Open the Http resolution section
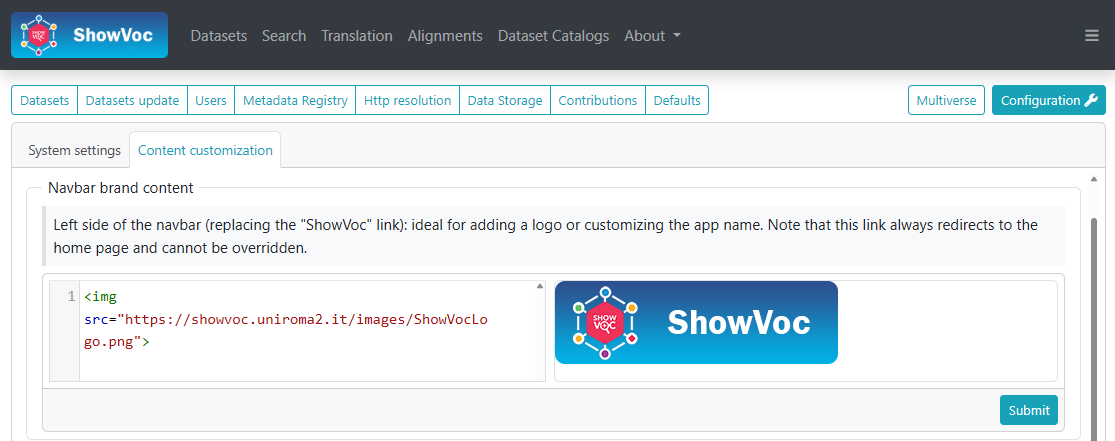This screenshot has width=1115, height=441. click(407, 100)
